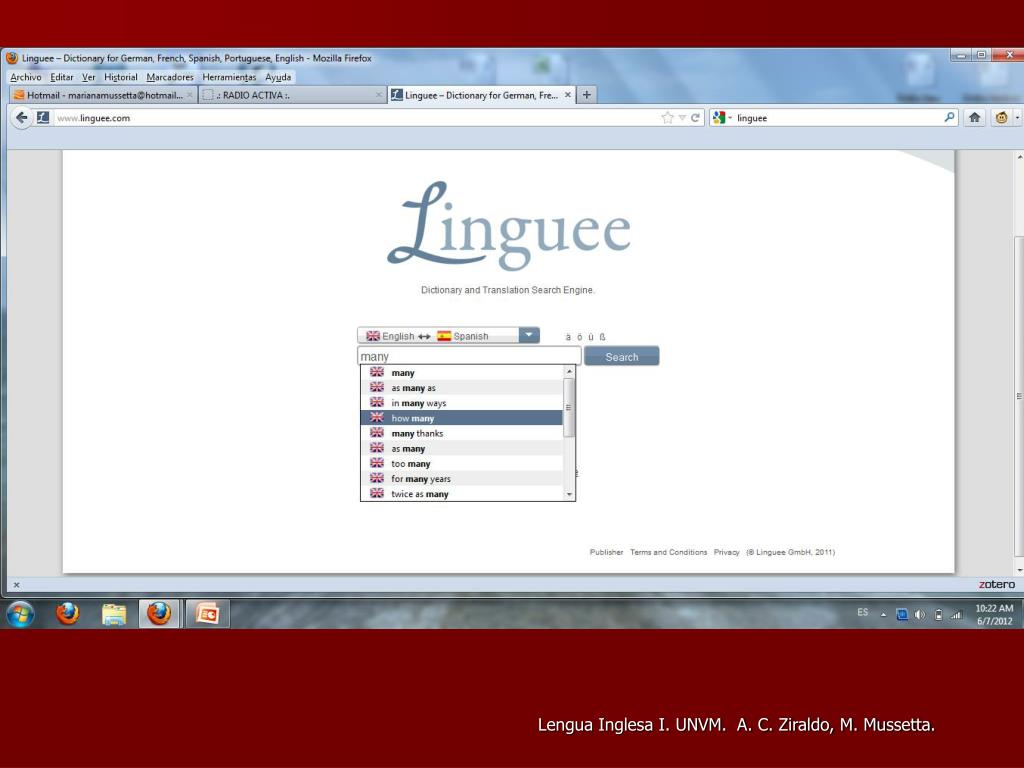The width and height of the screenshot is (1024, 768).
Task: Open the URL history dropdown arrow
Action: (x=682, y=118)
